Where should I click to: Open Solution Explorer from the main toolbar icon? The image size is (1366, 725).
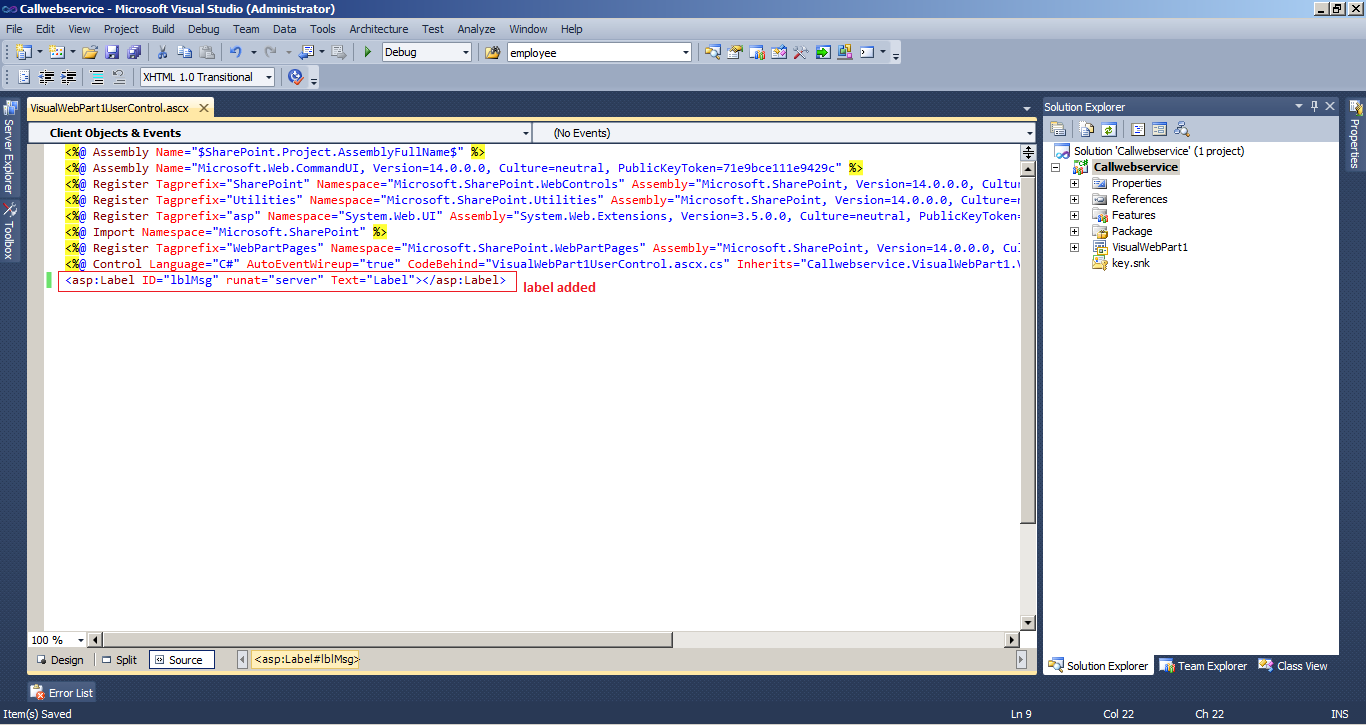click(x=713, y=52)
